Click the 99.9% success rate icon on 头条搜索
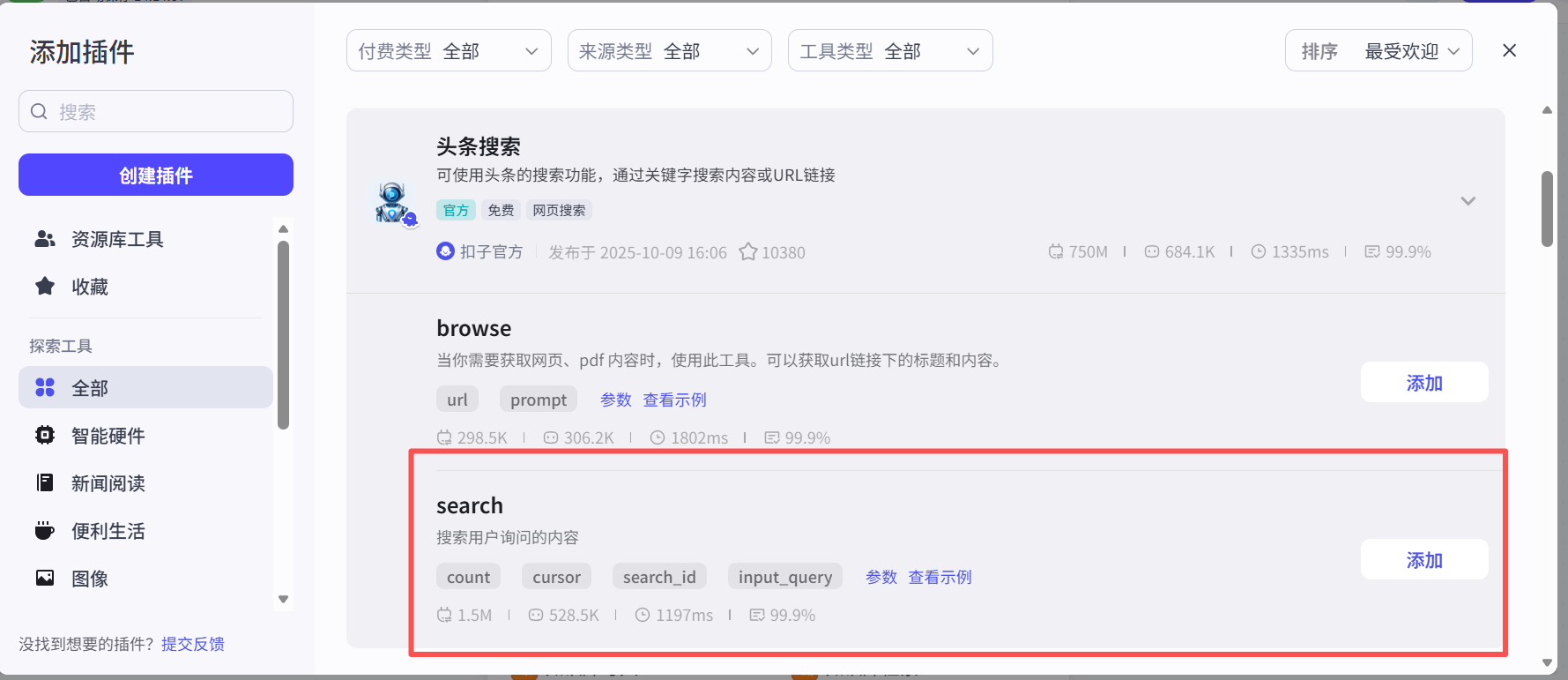The height and width of the screenshot is (680, 1568). click(x=1372, y=251)
